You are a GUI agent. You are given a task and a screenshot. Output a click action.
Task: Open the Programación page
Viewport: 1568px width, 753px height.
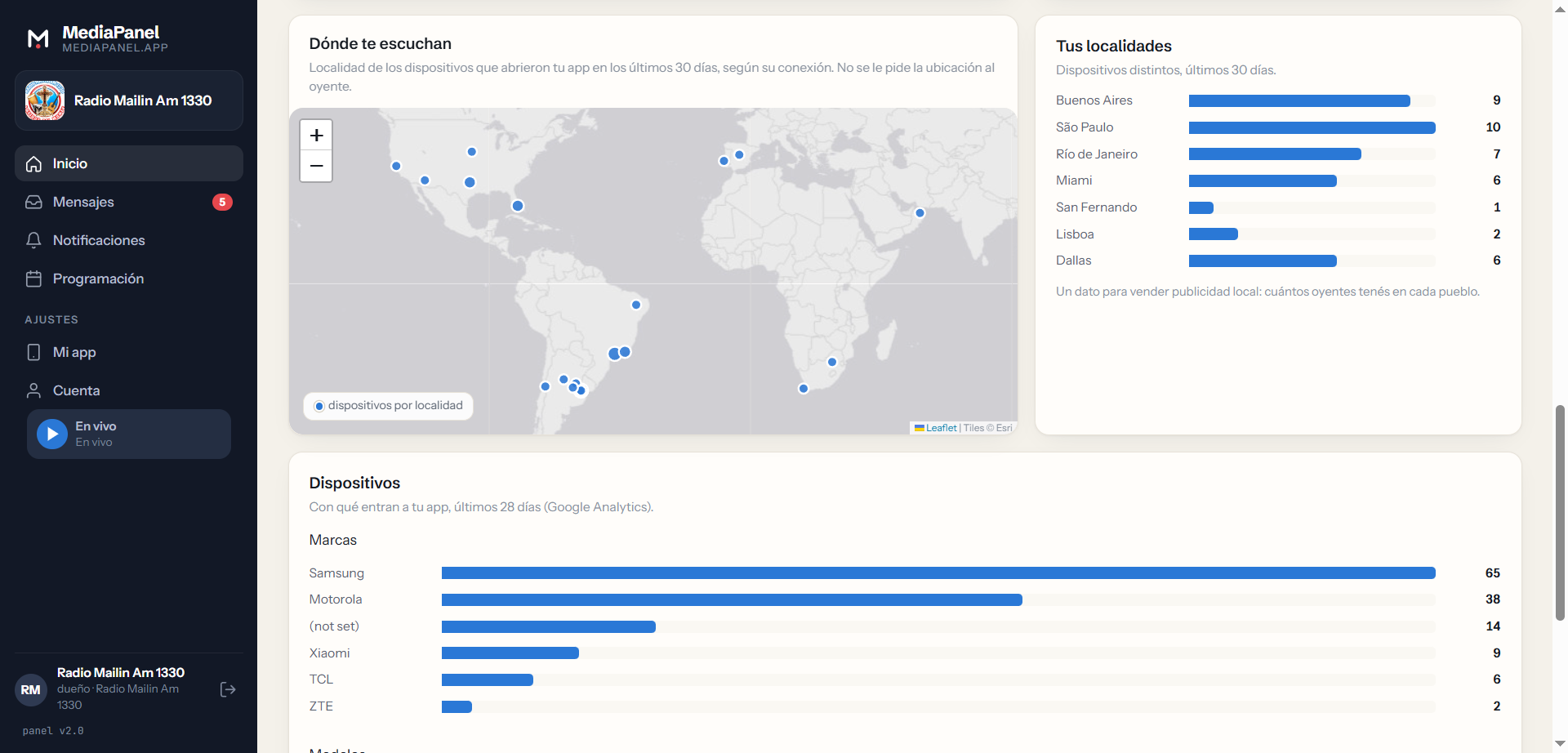click(129, 278)
